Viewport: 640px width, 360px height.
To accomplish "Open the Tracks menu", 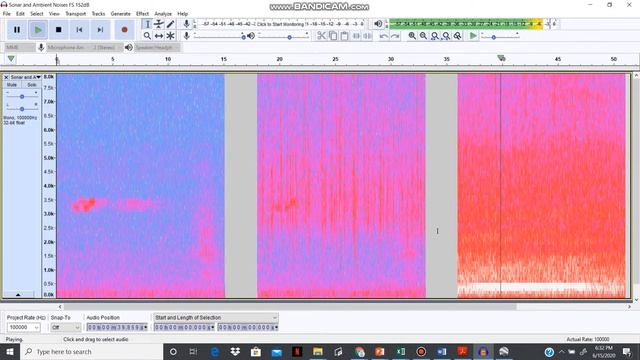I will (98, 13).
